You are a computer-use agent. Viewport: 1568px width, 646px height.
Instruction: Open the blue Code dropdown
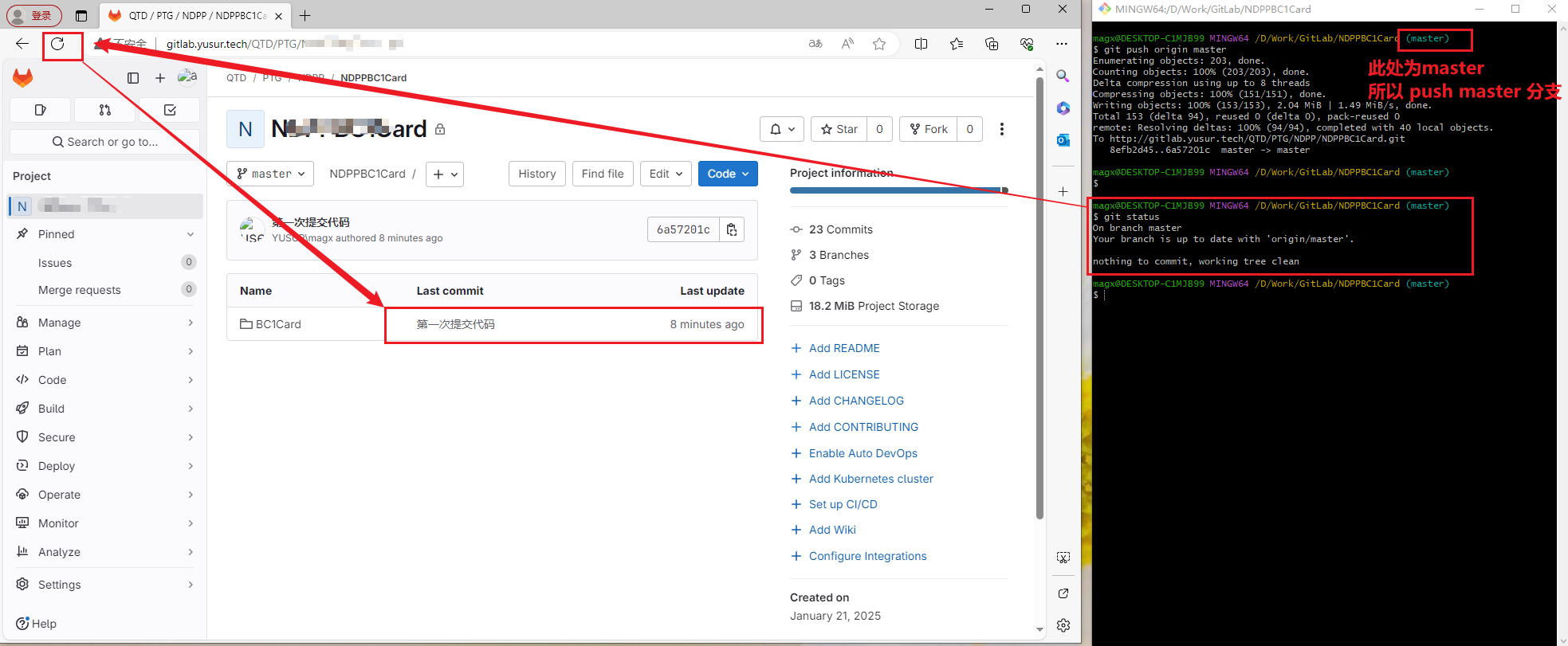pos(728,174)
